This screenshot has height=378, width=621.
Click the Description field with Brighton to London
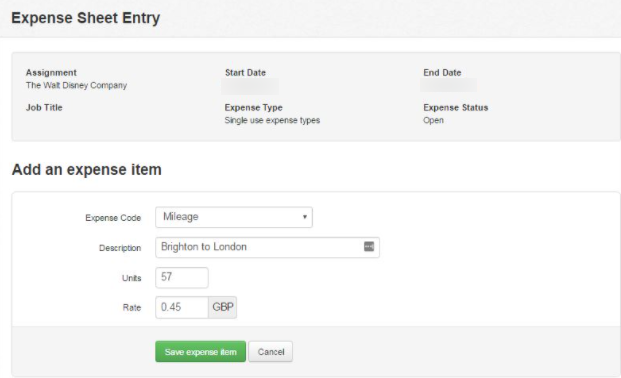(267, 247)
